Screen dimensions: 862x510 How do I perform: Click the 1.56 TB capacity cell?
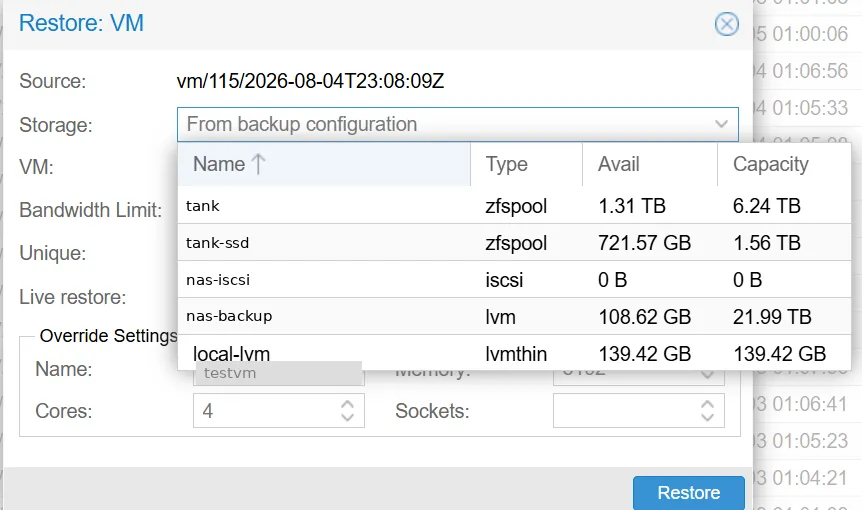click(766, 243)
